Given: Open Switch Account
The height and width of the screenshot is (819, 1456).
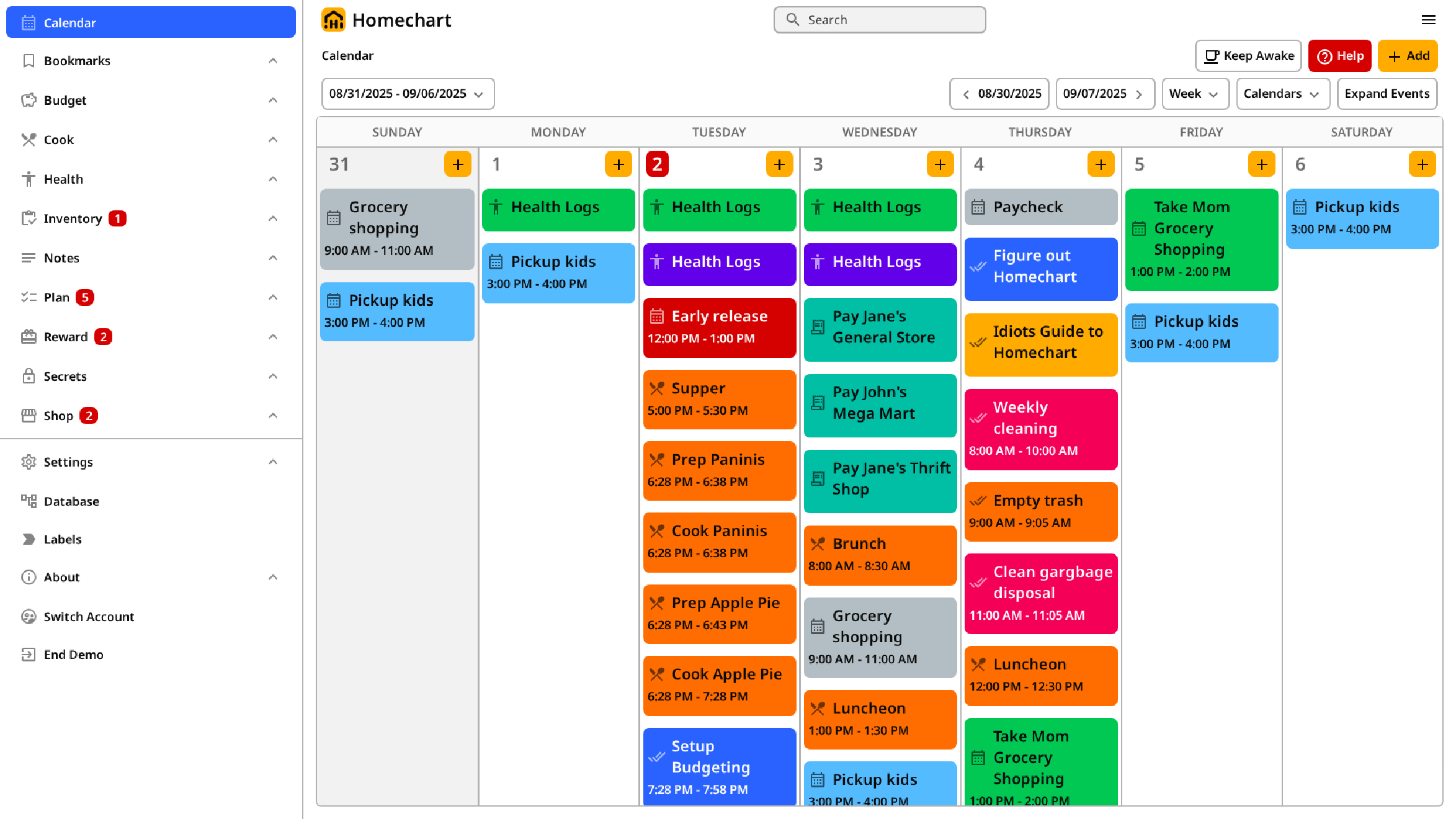Looking at the screenshot, I should (89, 616).
